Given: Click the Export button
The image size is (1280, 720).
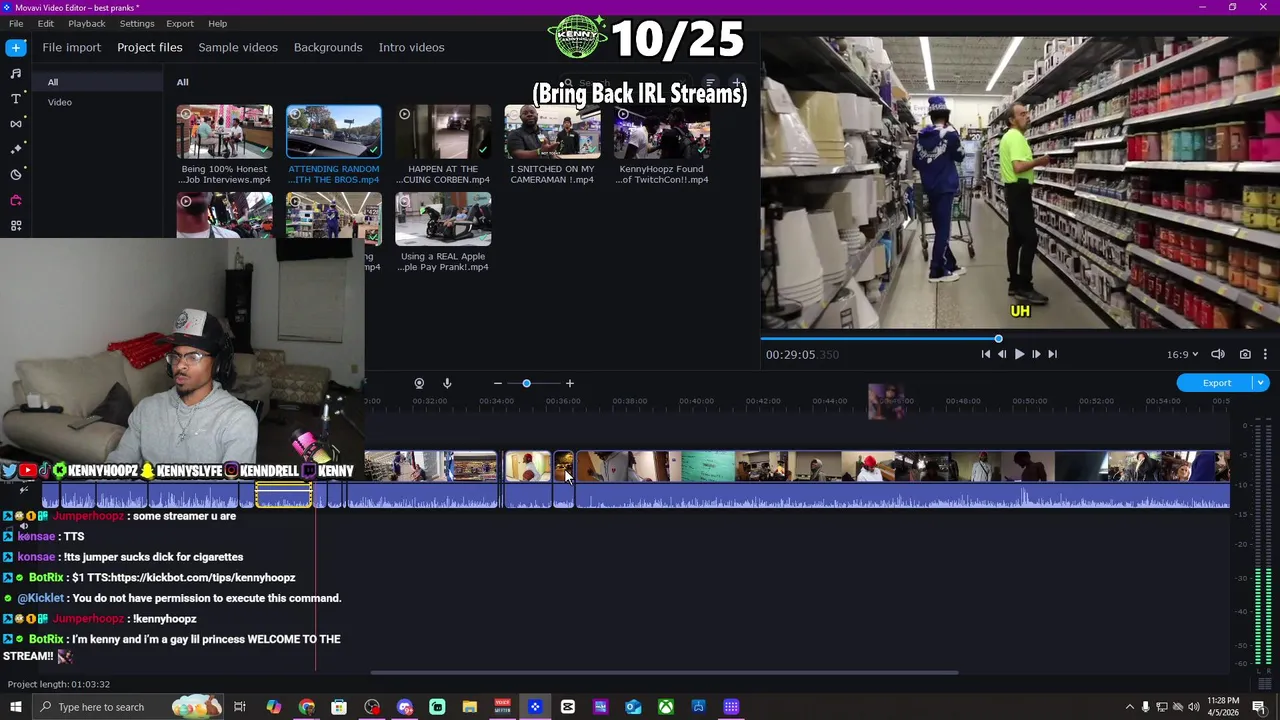Looking at the screenshot, I should [1216, 383].
